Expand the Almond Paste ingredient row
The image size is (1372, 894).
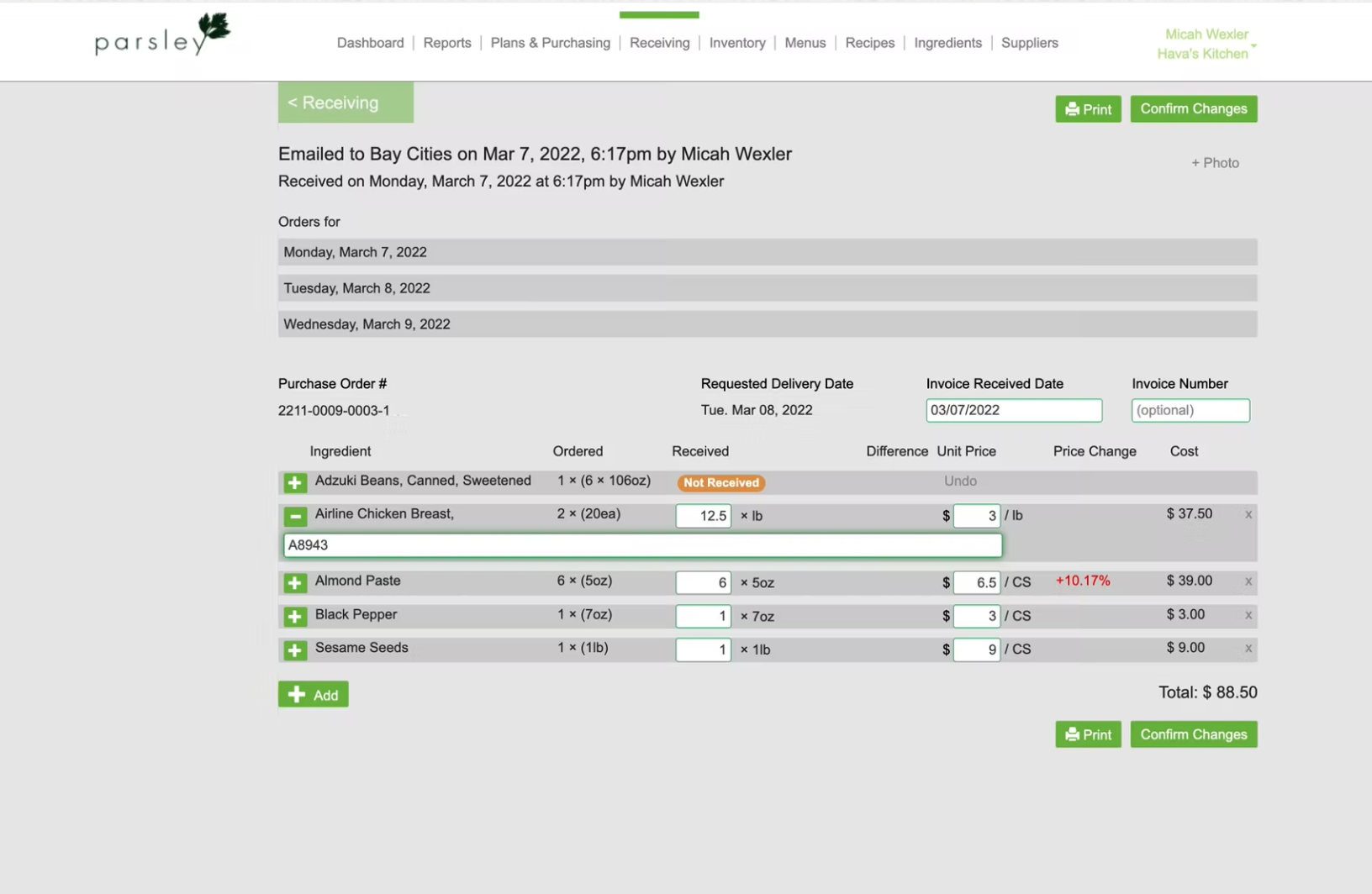tap(294, 582)
